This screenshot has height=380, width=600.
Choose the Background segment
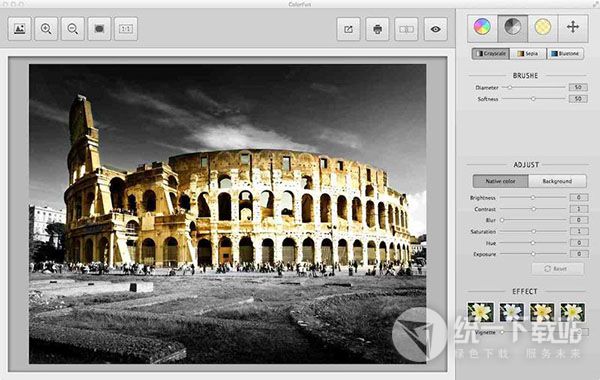click(x=557, y=181)
